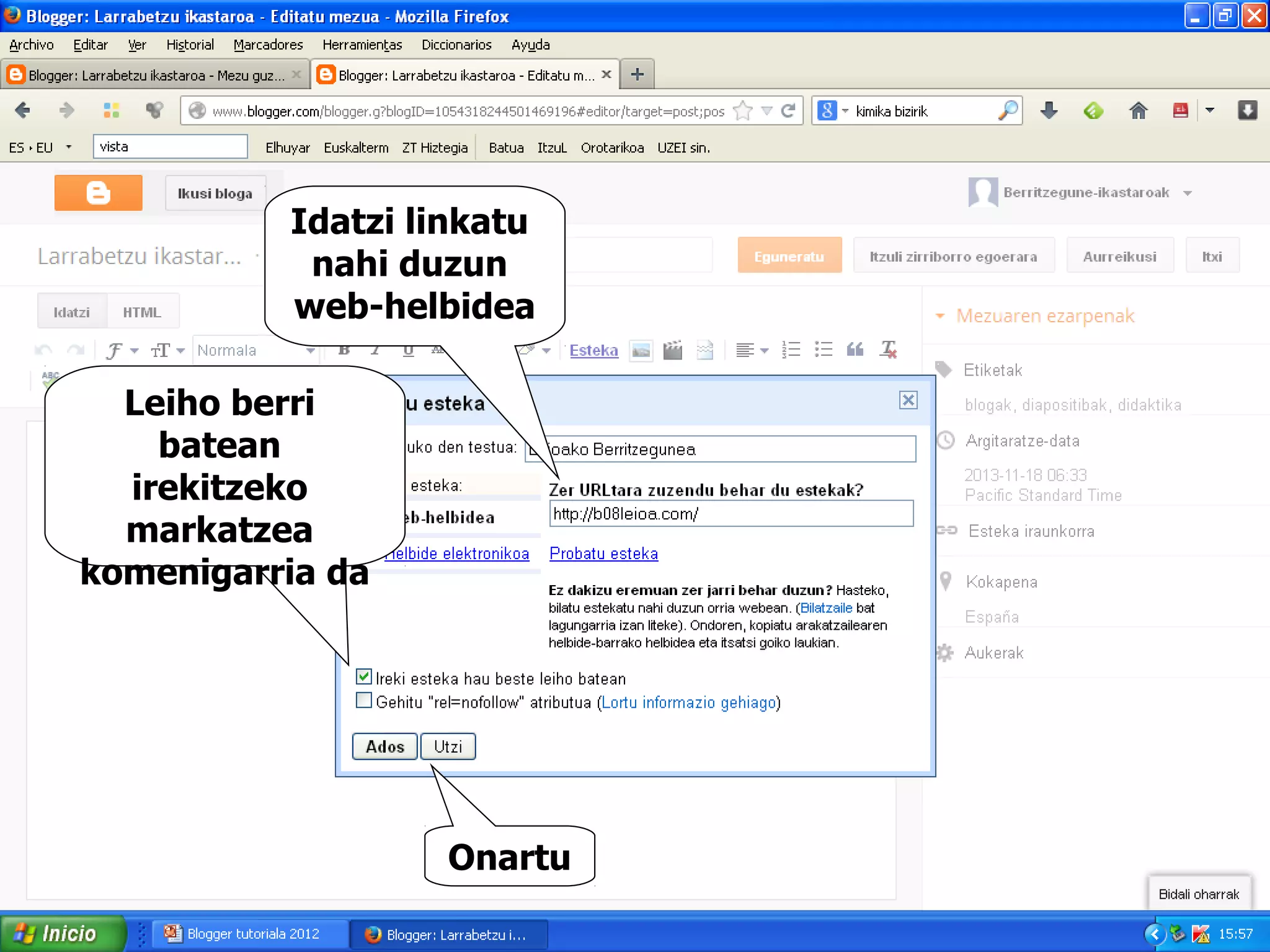Click the Eguneratu button
Screen dimensions: 1270x952
(x=789, y=255)
